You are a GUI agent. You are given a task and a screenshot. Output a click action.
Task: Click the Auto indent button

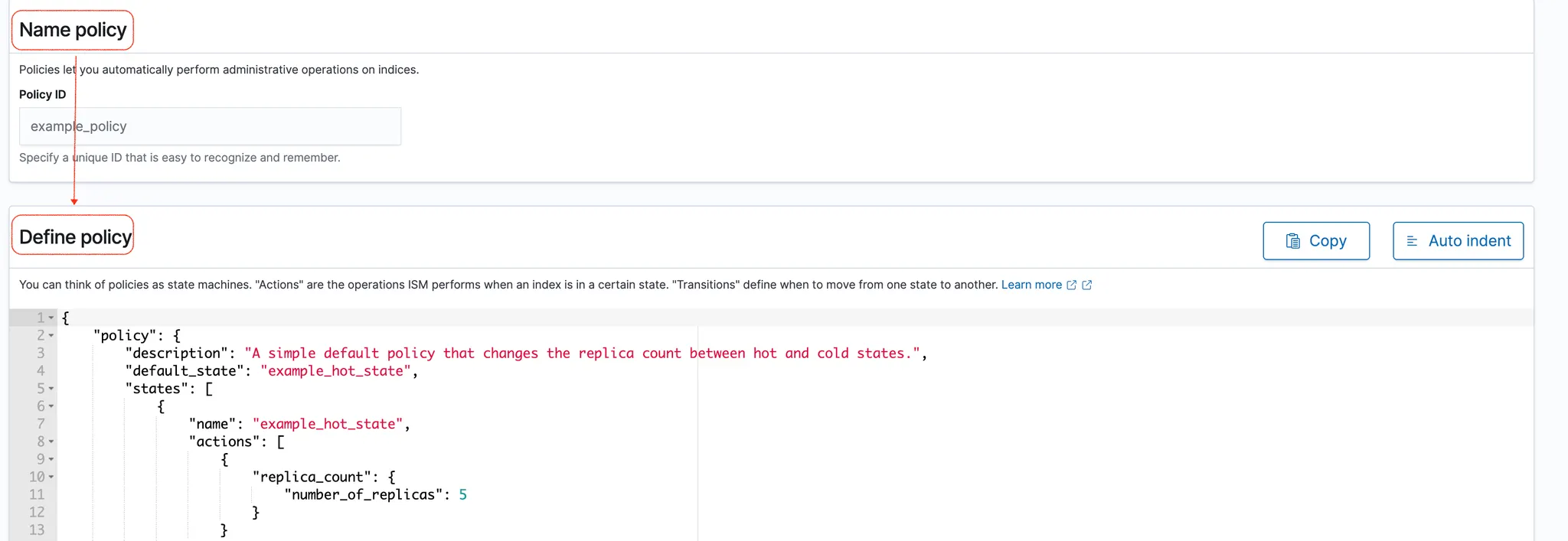[x=1458, y=241]
